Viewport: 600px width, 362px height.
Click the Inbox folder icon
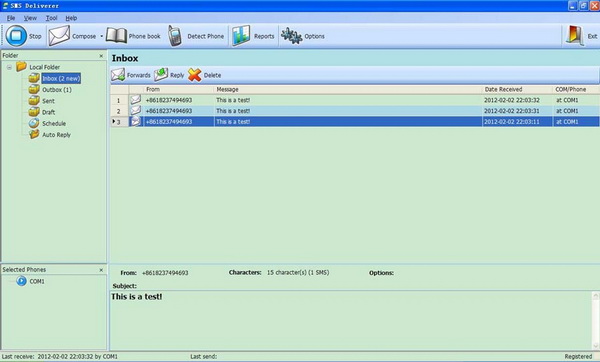pyautogui.click(x=34, y=78)
